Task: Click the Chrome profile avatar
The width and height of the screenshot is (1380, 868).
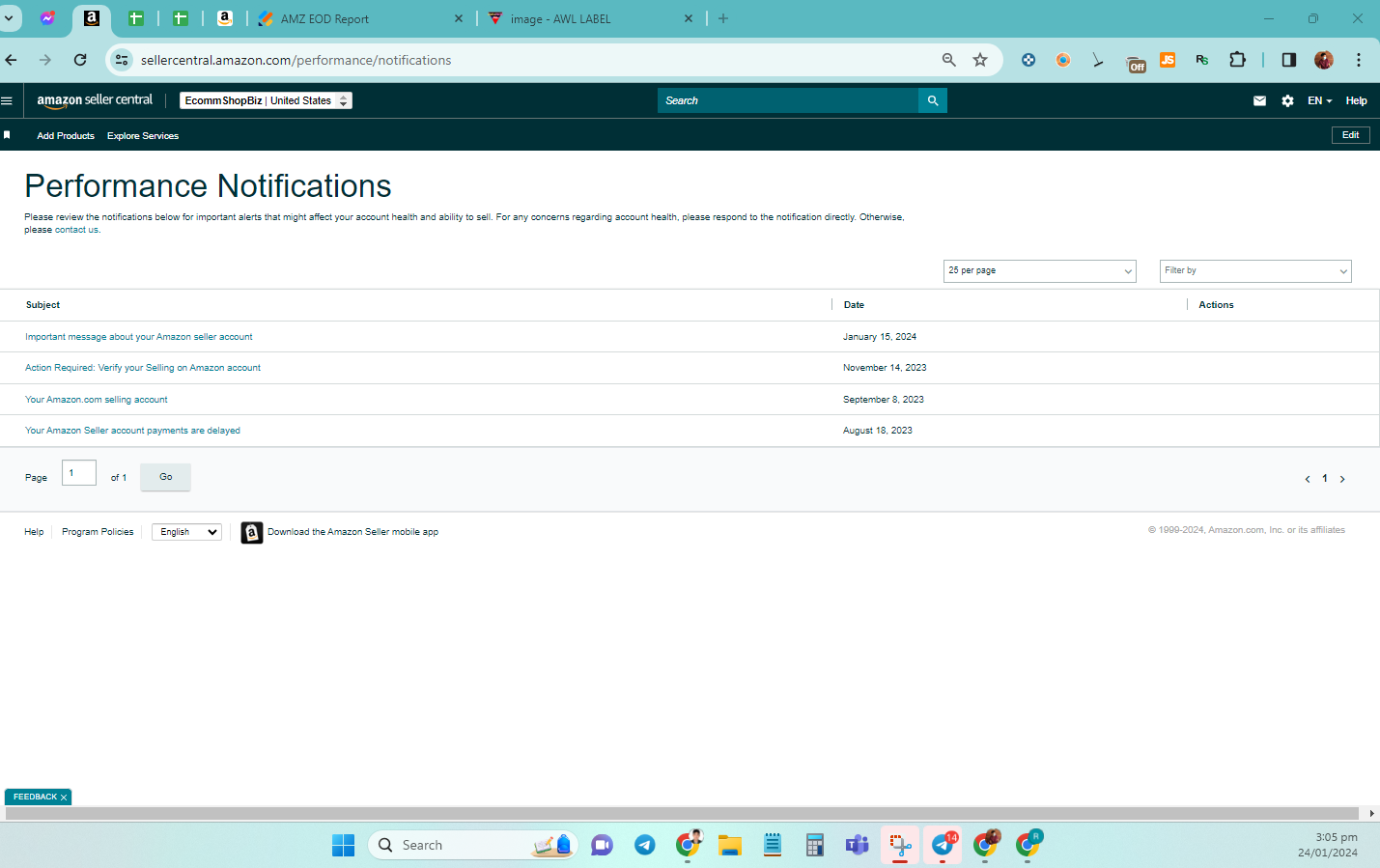Action: (x=1324, y=60)
